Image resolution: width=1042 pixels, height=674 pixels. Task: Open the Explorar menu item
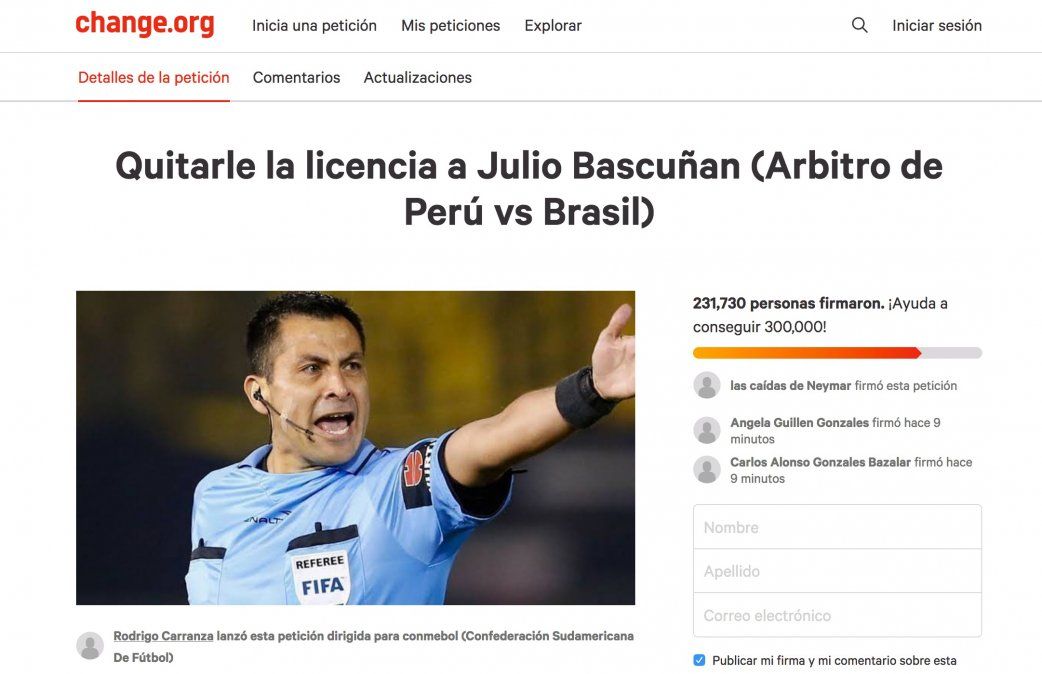[x=553, y=26]
